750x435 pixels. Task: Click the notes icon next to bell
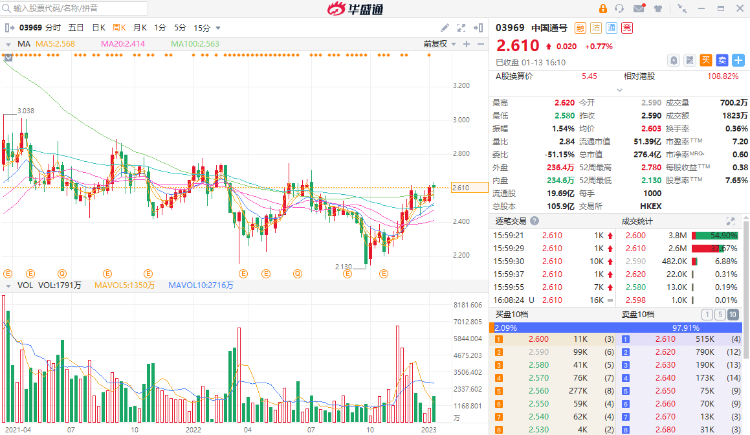[x=690, y=60]
